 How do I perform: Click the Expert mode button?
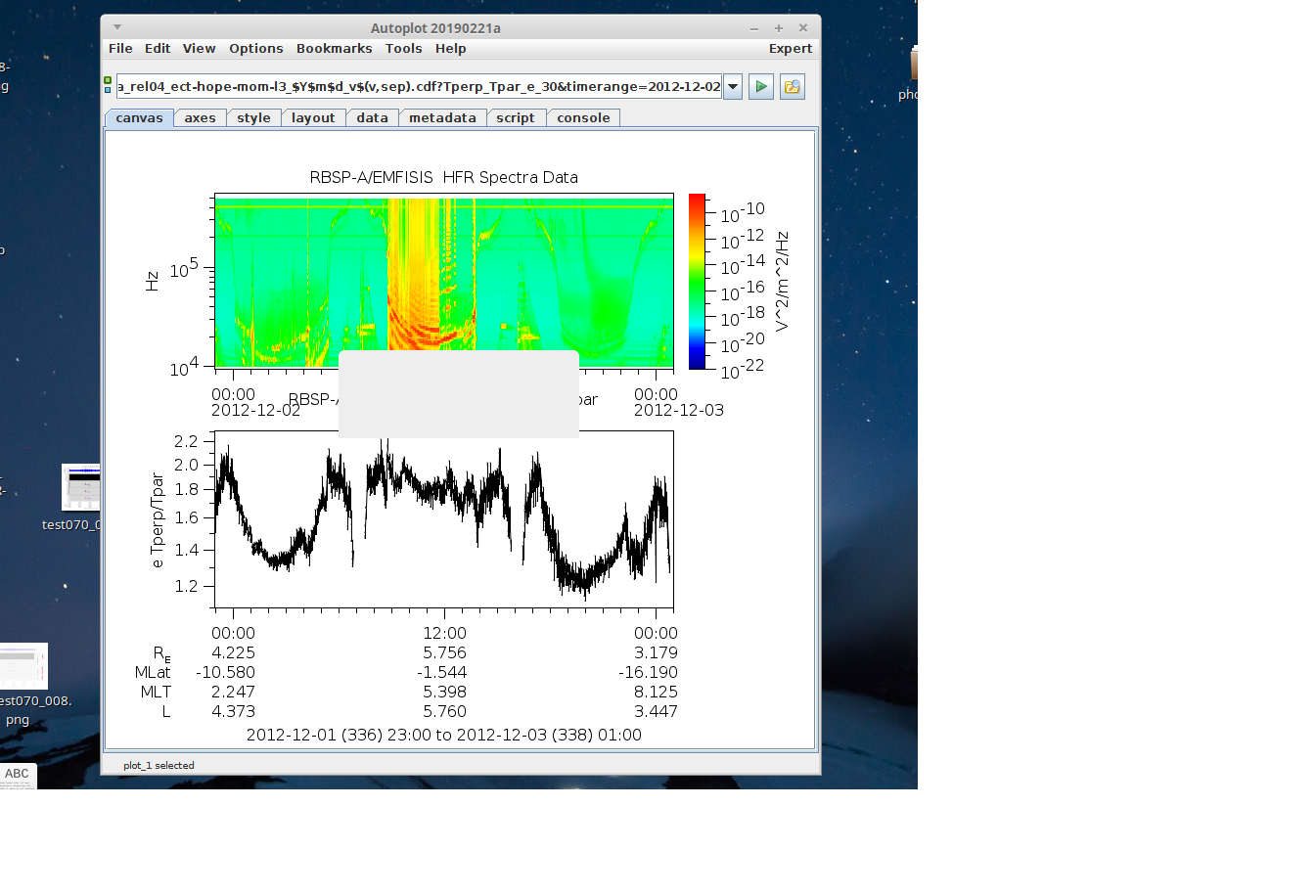(x=790, y=49)
